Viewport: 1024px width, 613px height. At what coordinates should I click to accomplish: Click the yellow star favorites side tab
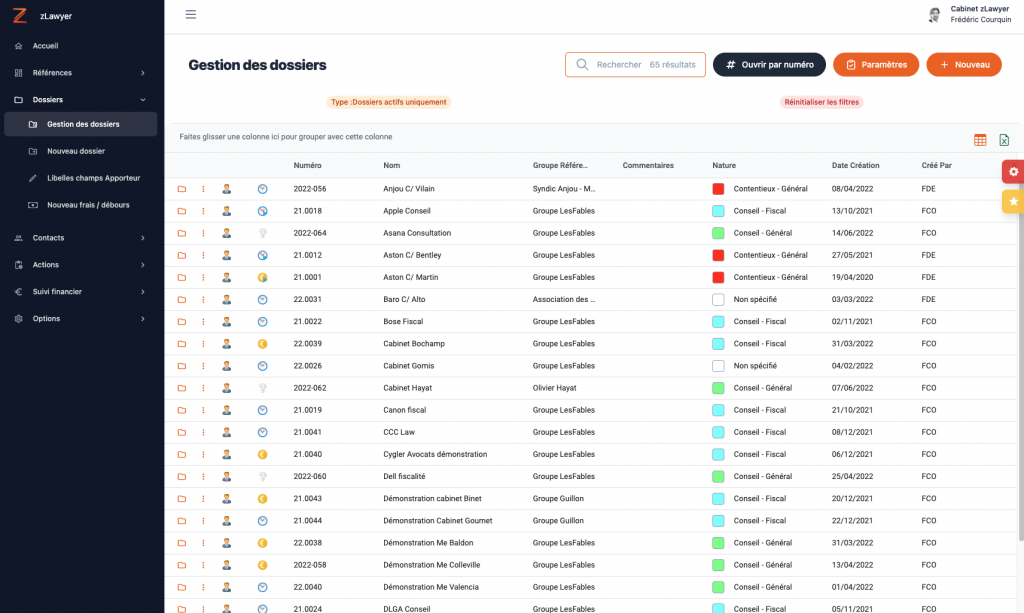(x=1013, y=202)
